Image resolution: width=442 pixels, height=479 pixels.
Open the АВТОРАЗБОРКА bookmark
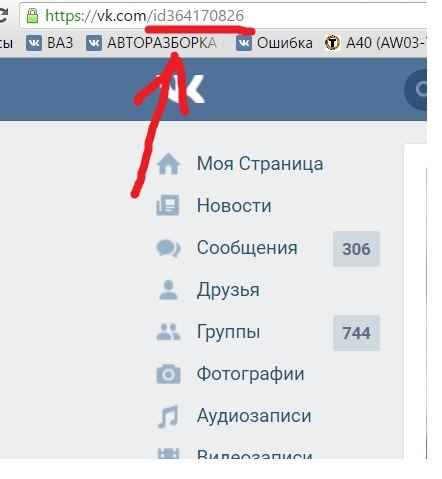click(152, 43)
